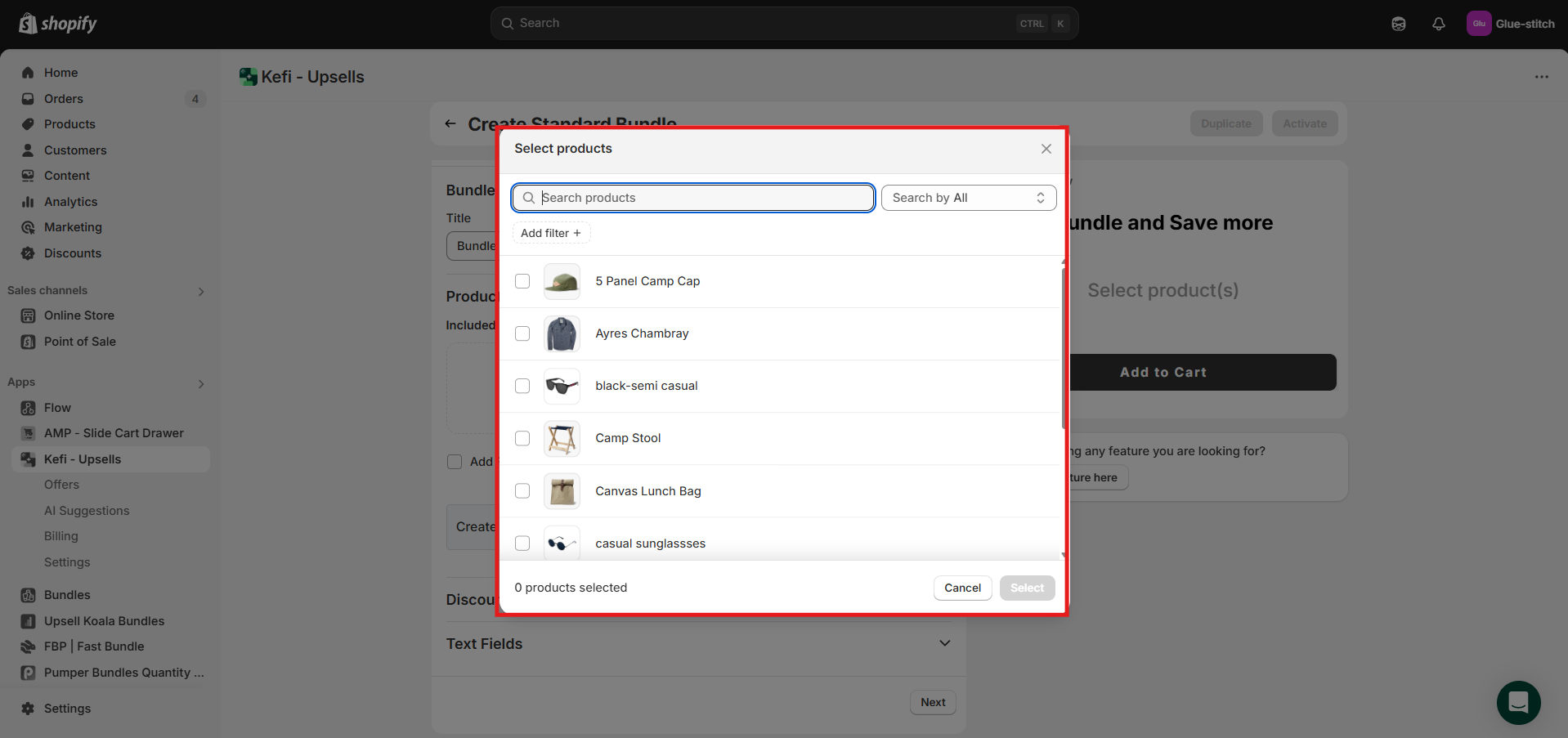The height and width of the screenshot is (738, 1568).
Task: Open the three-dots more options menu
Action: click(1541, 77)
